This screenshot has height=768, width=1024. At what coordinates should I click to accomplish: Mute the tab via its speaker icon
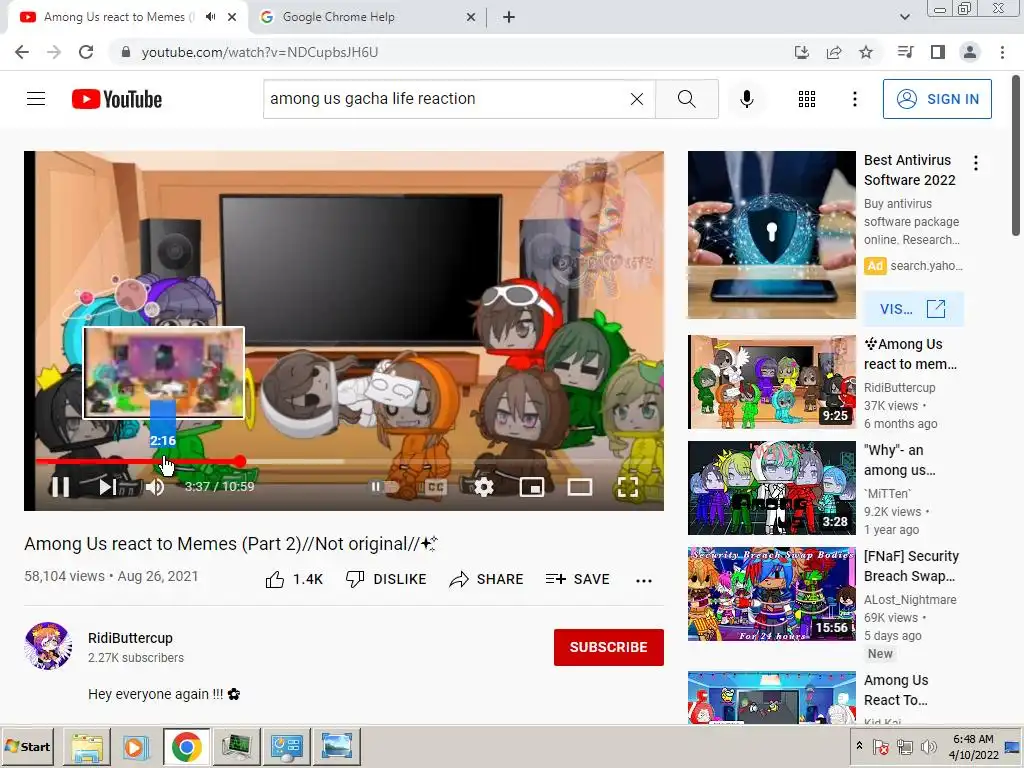point(210,17)
